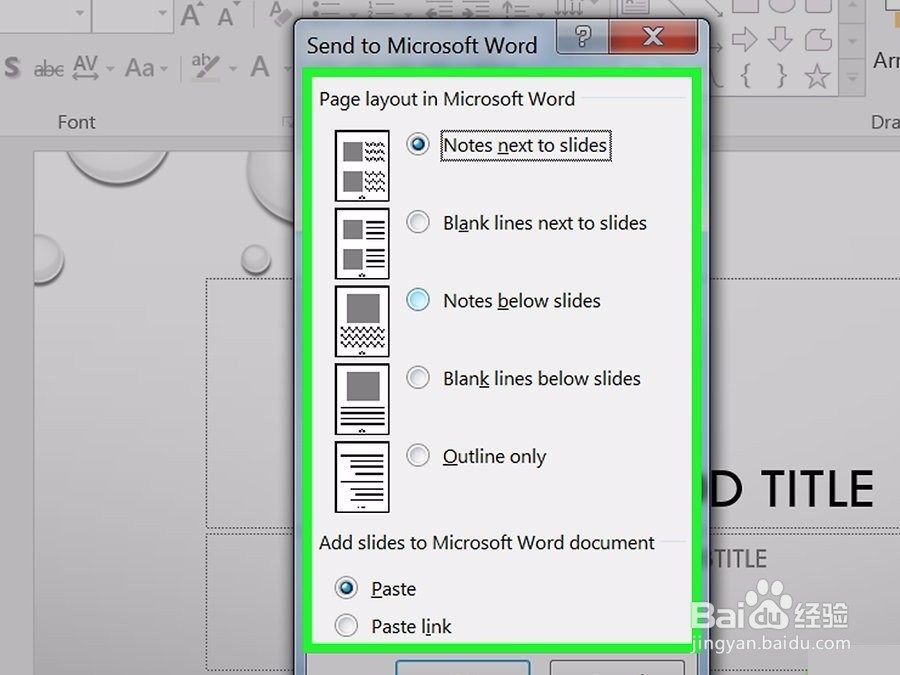
Task: Click the font color A button
Action: (260, 67)
